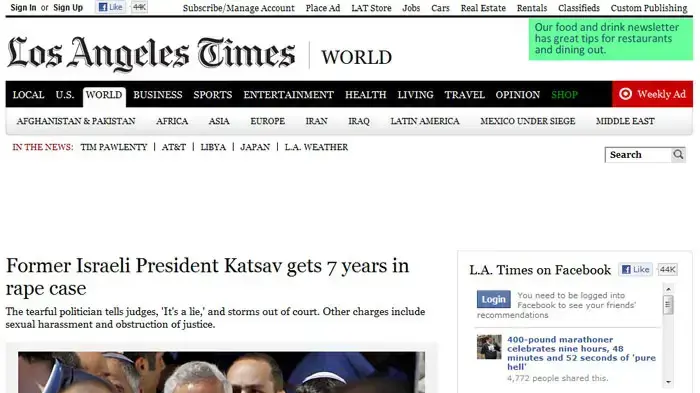This screenshot has height=393, width=700.
Task: Select LOCAL section tab
Action: [29, 95]
